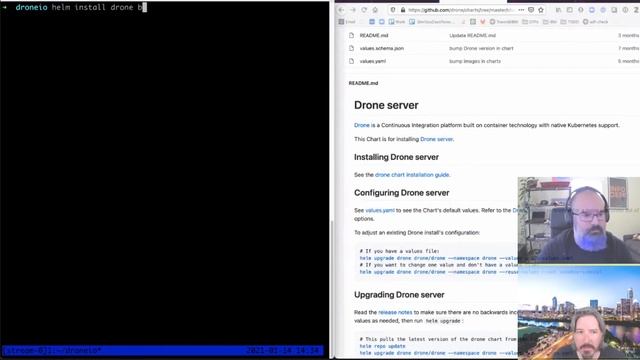Screen dimensions: 640x360
Task: Go back with the browser Back arrow
Action: pos(342,10)
